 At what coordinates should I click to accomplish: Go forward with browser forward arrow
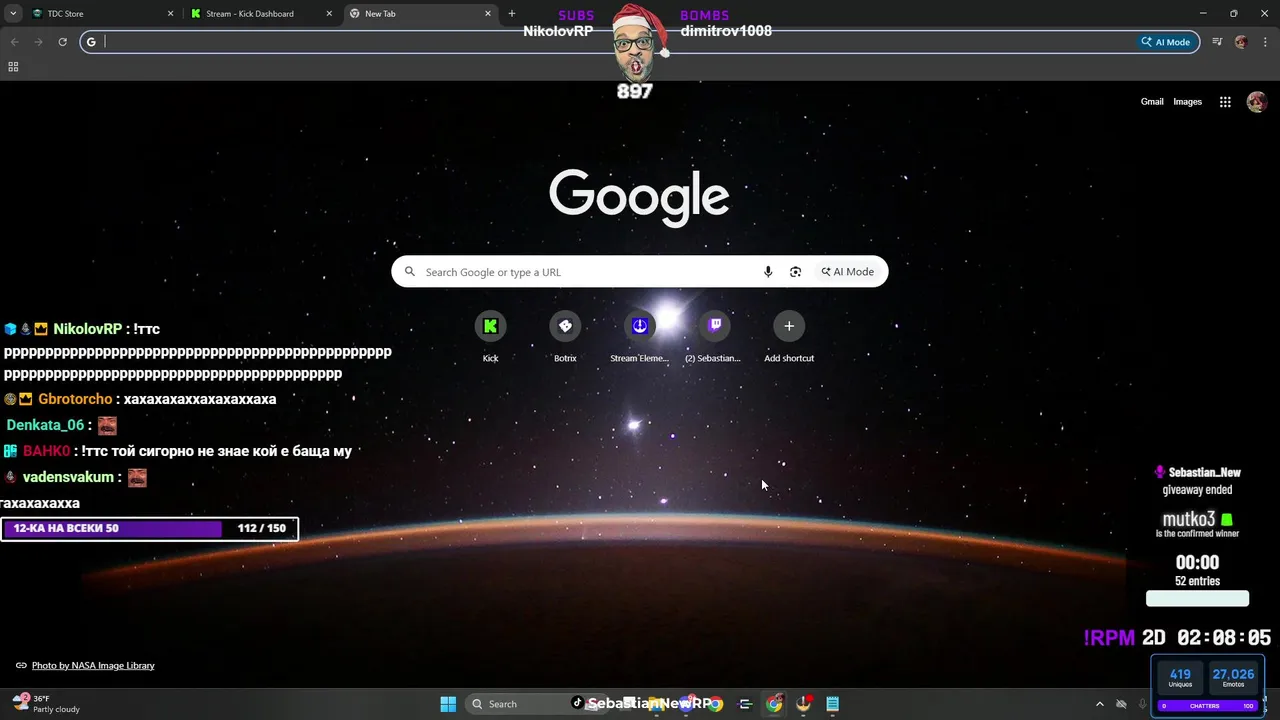pyautogui.click(x=38, y=42)
